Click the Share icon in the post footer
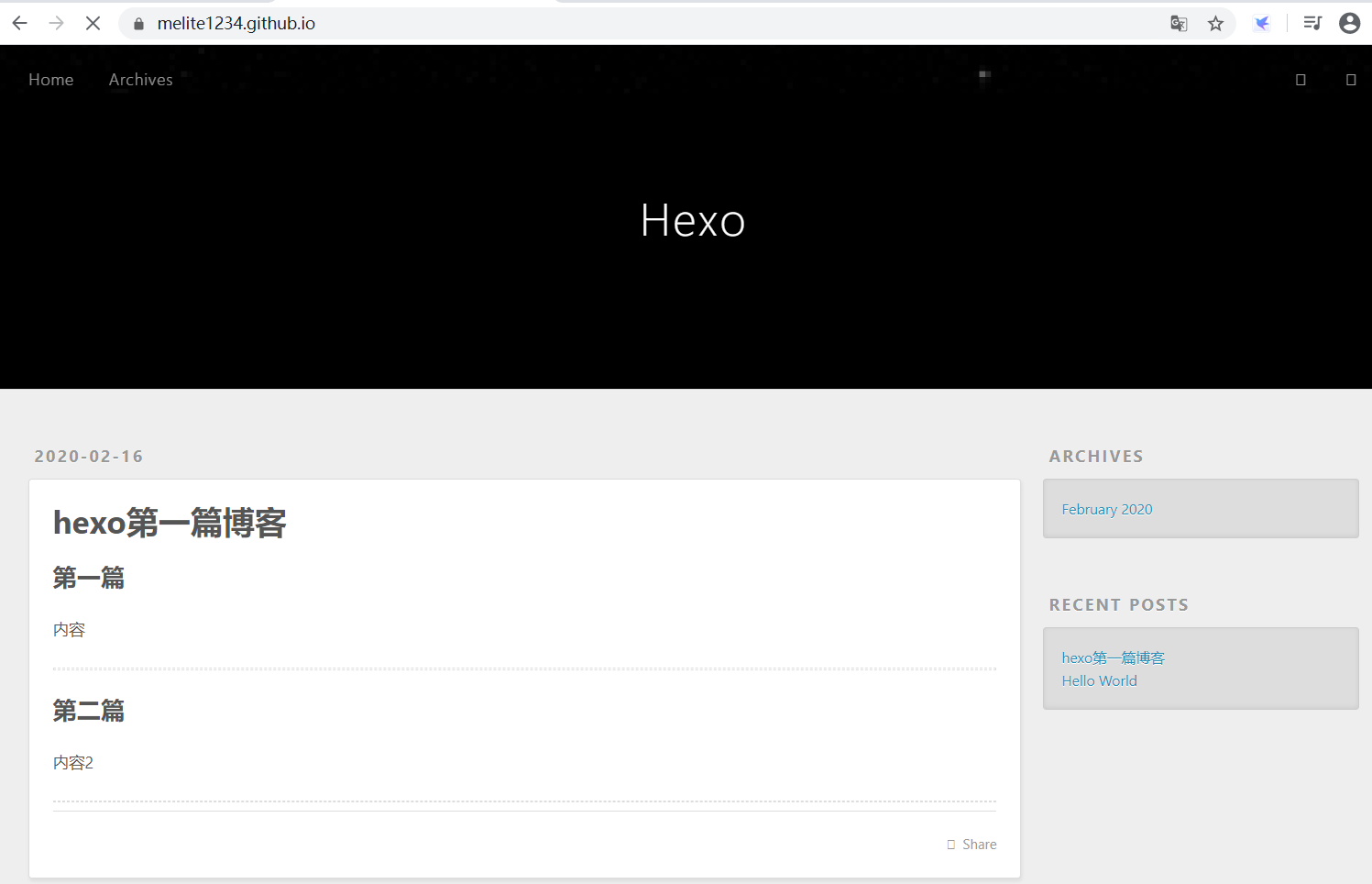 pyautogui.click(x=951, y=845)
